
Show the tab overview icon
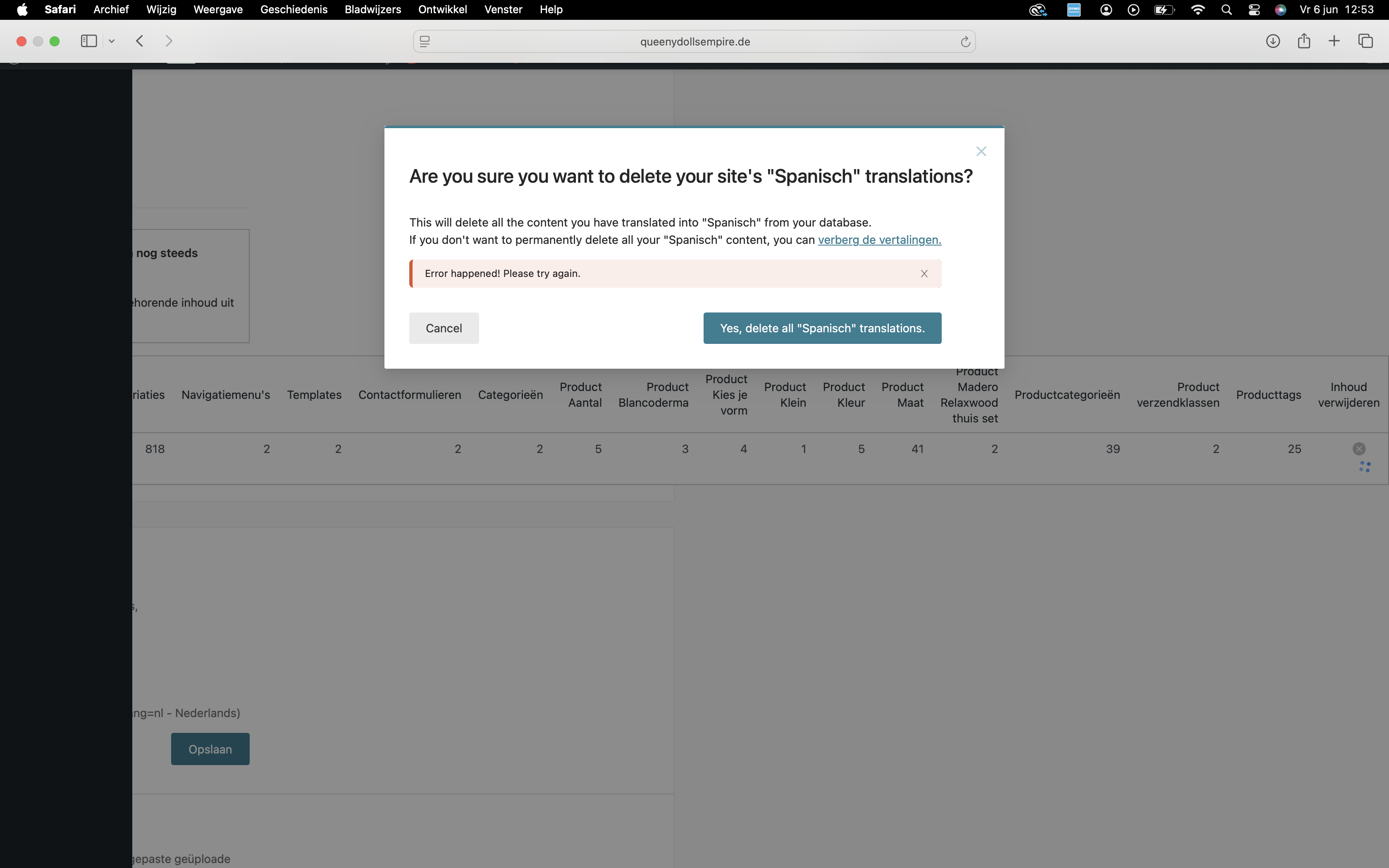click(1365, 41)
